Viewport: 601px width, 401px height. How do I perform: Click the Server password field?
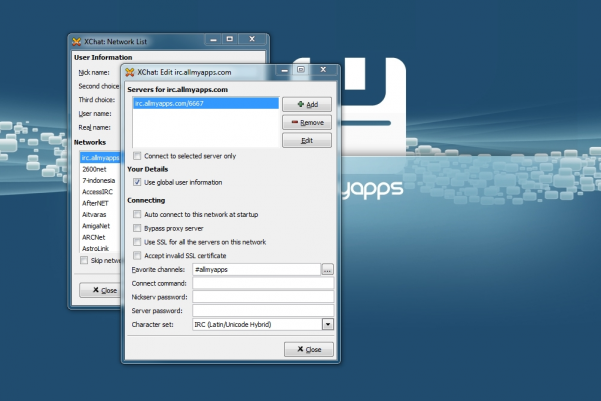coord(262,311)
